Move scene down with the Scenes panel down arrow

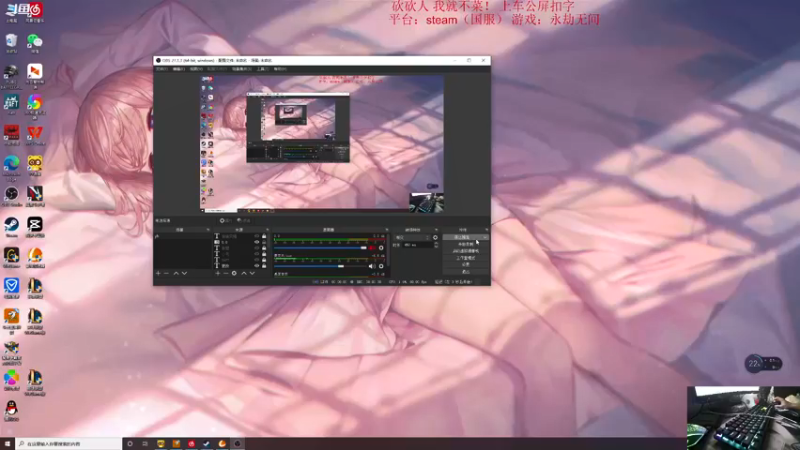[184, 273]
